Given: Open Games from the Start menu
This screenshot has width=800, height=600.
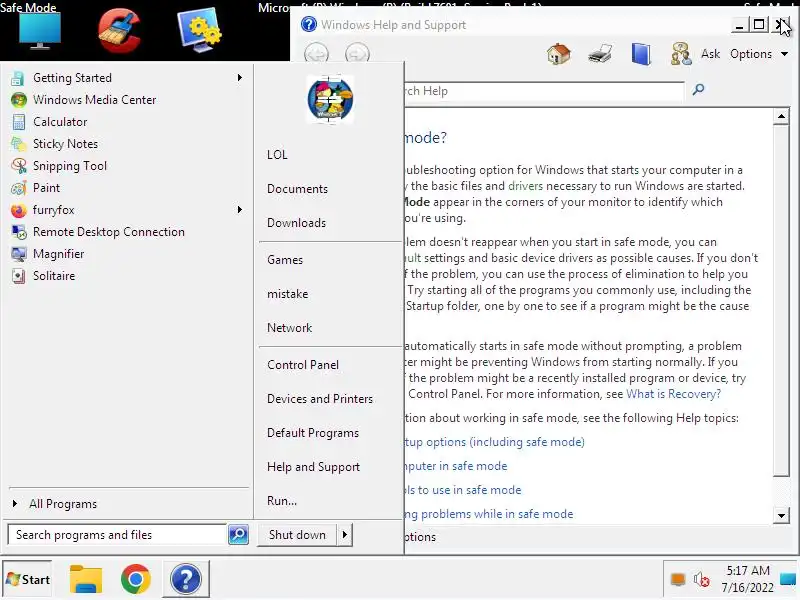Looking at the screenshot, I should tap(285, 260).
